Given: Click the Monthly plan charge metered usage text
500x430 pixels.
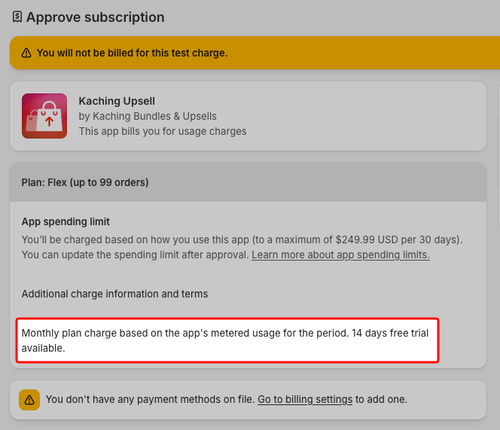Looking at the screenshot, I should 225,340.
